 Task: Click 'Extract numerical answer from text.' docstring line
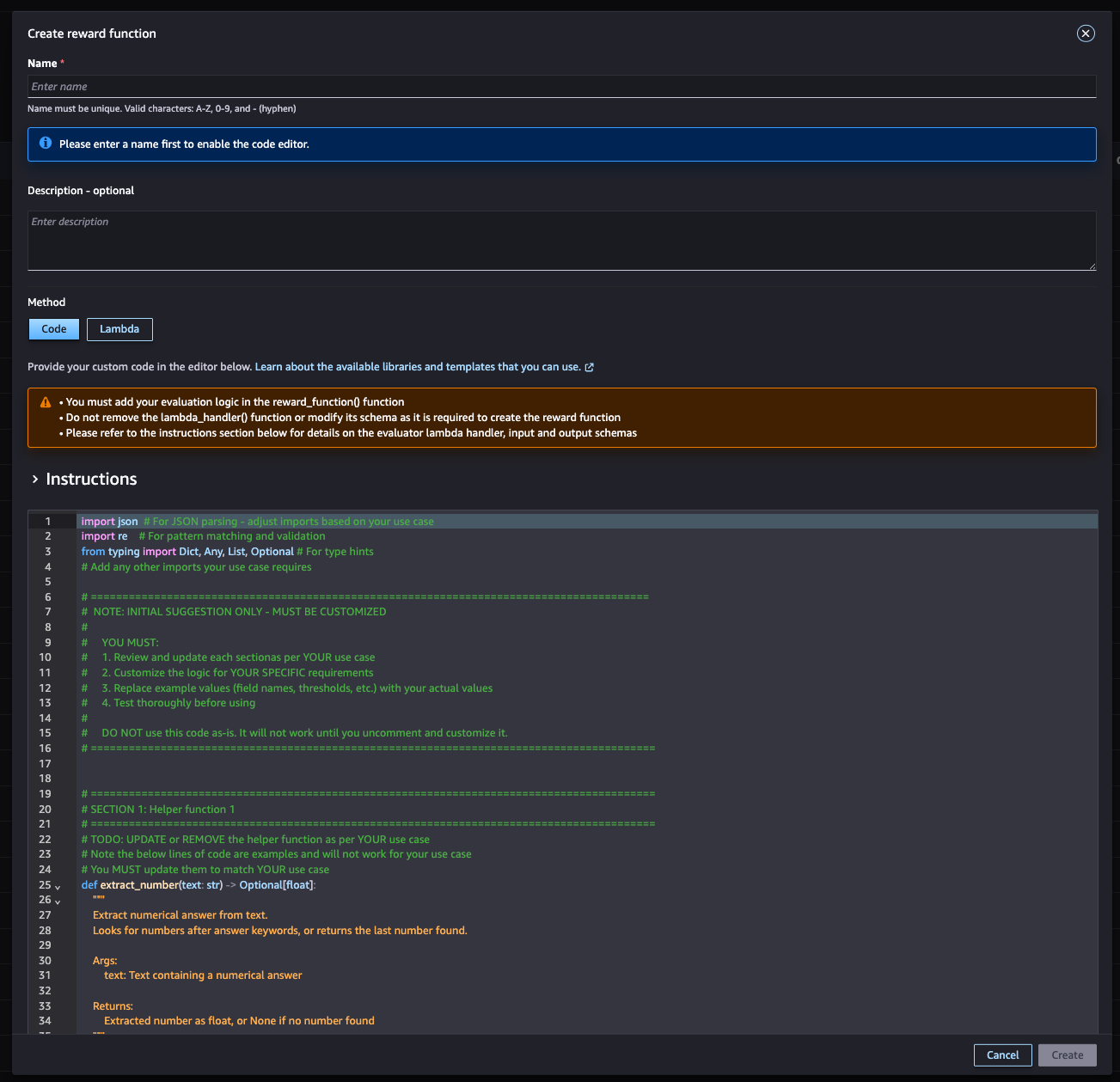[181, 915]
